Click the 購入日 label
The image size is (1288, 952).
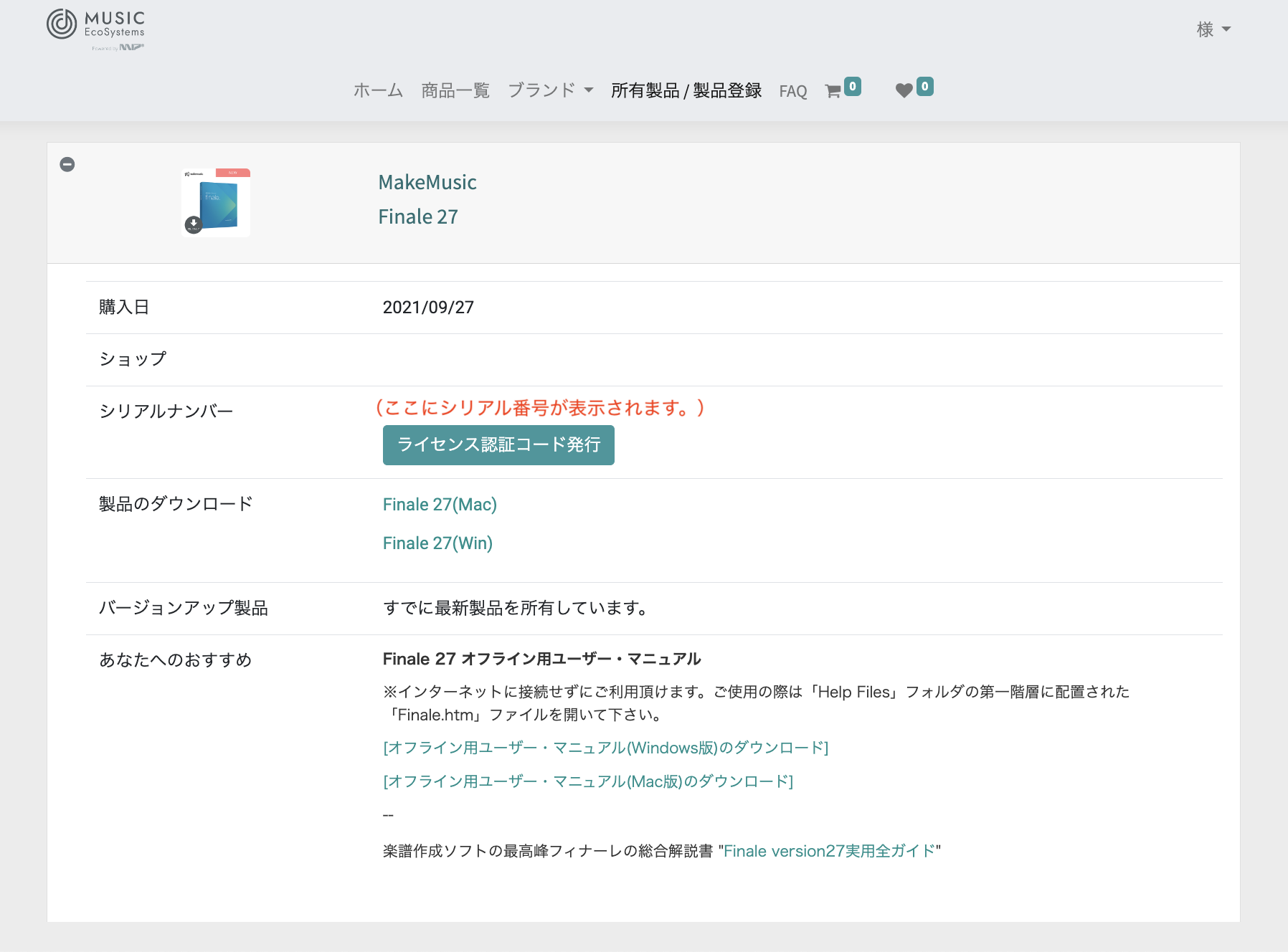(124, 308)
